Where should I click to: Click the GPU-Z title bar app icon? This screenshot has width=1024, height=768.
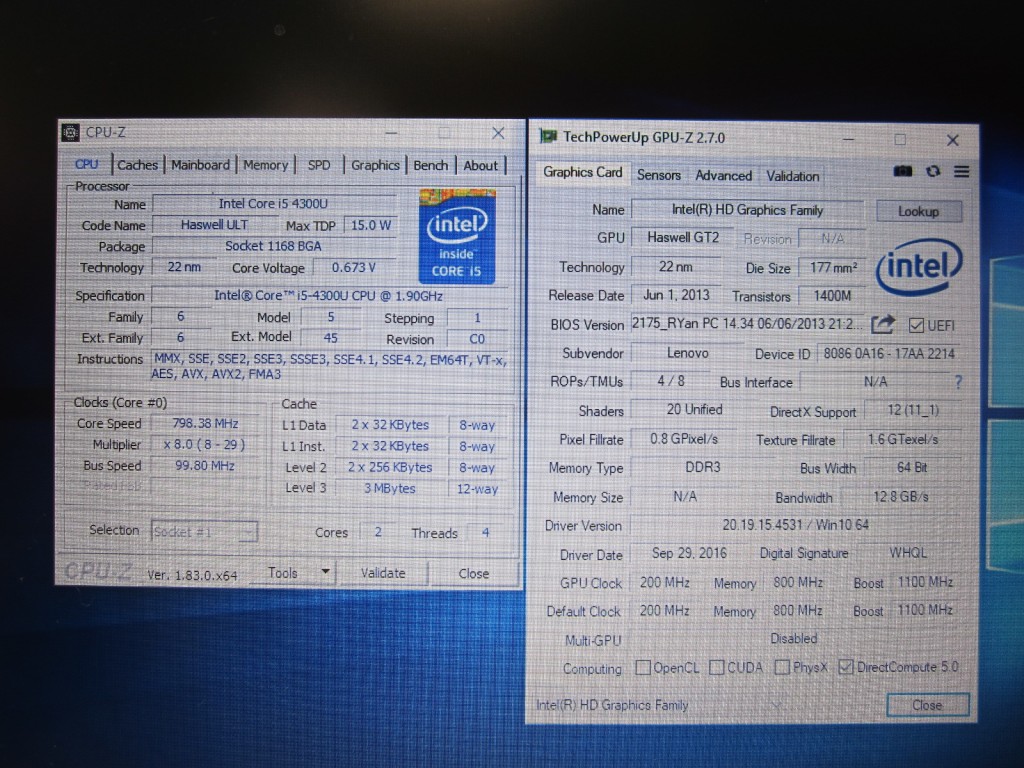click(547, 136)
